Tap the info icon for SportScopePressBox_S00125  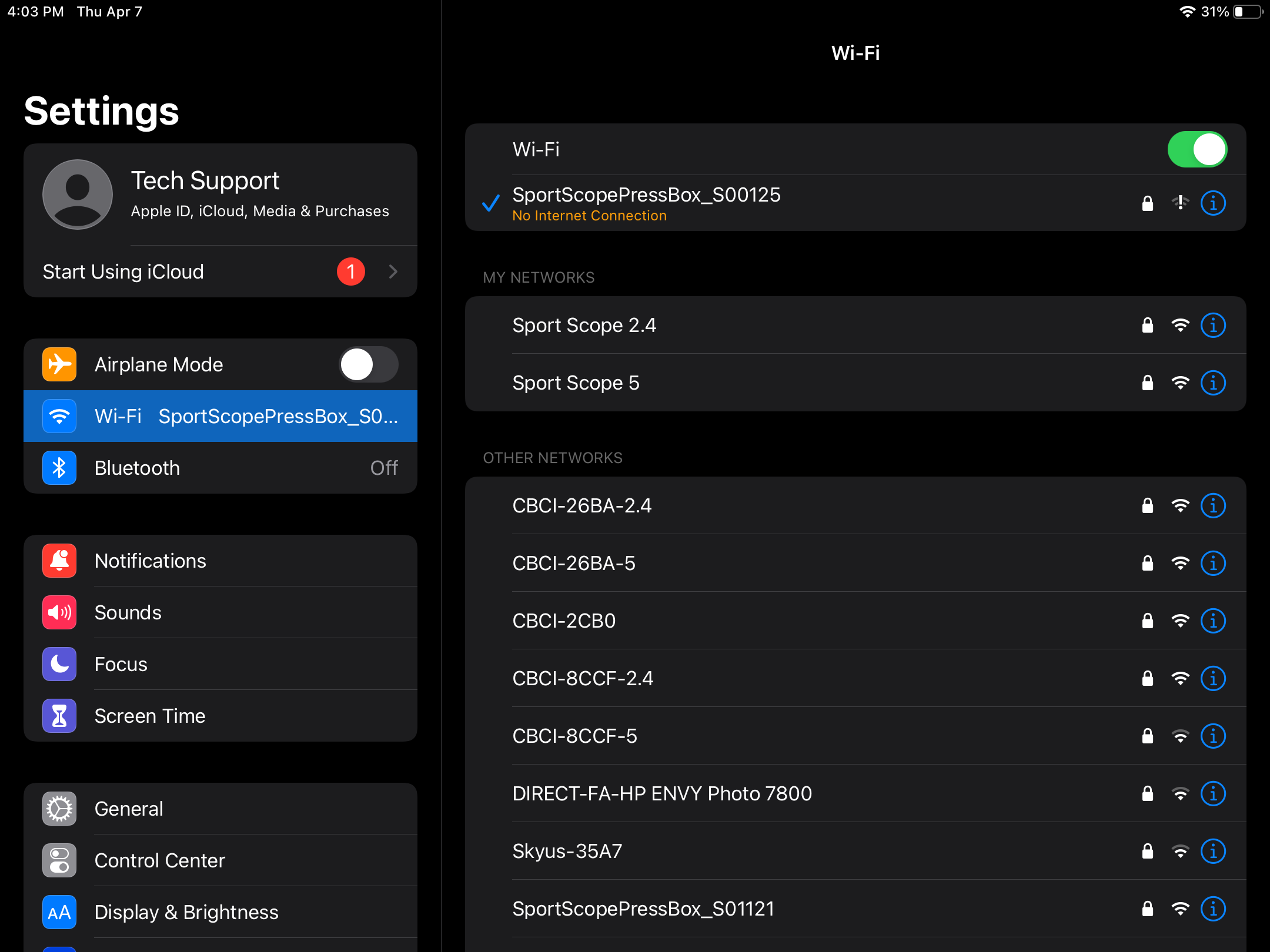(x=1212, y=203)
